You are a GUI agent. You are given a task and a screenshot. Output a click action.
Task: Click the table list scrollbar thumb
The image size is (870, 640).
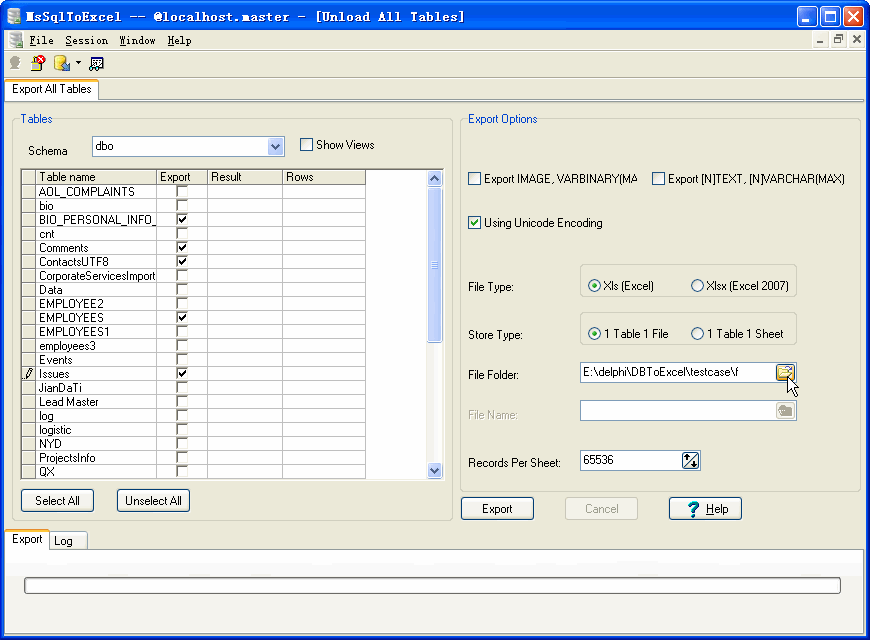point(434,265)
